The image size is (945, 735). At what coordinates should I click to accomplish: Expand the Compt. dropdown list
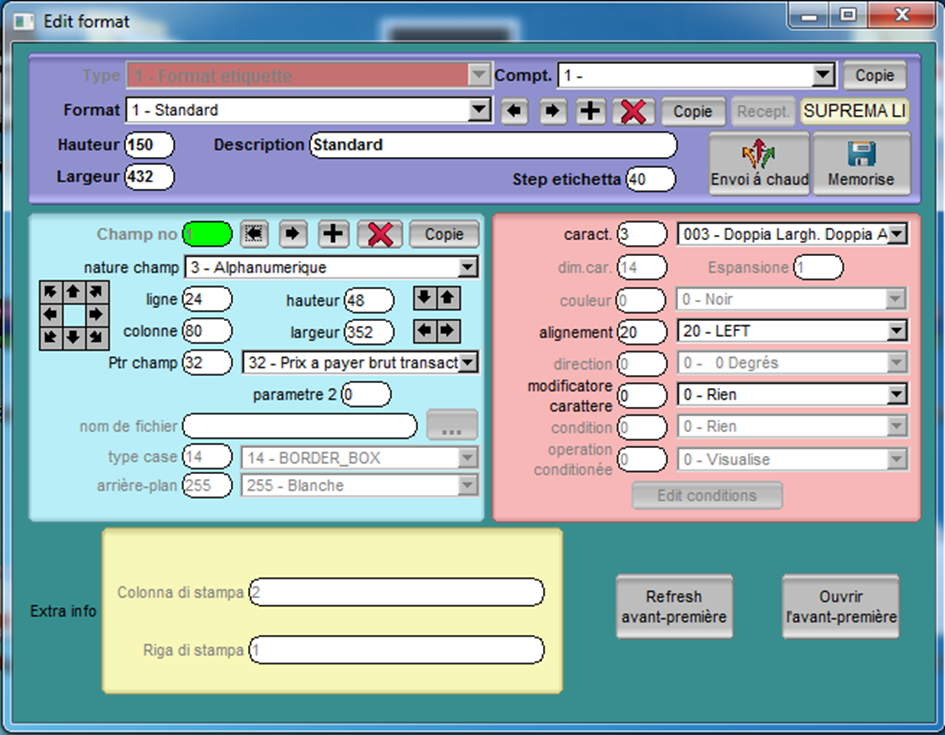823,75
